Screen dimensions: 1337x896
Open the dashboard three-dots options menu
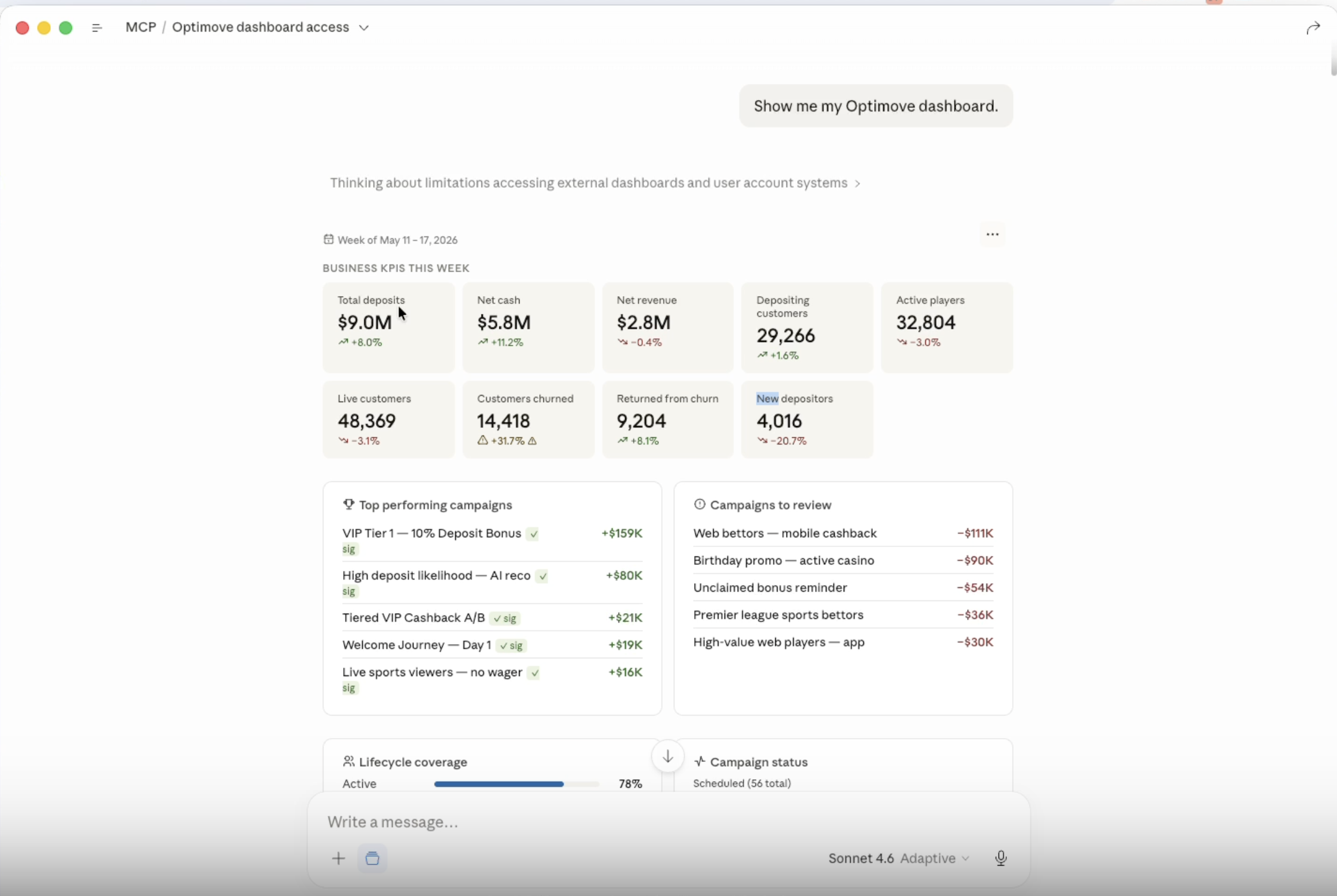[992, 234]
